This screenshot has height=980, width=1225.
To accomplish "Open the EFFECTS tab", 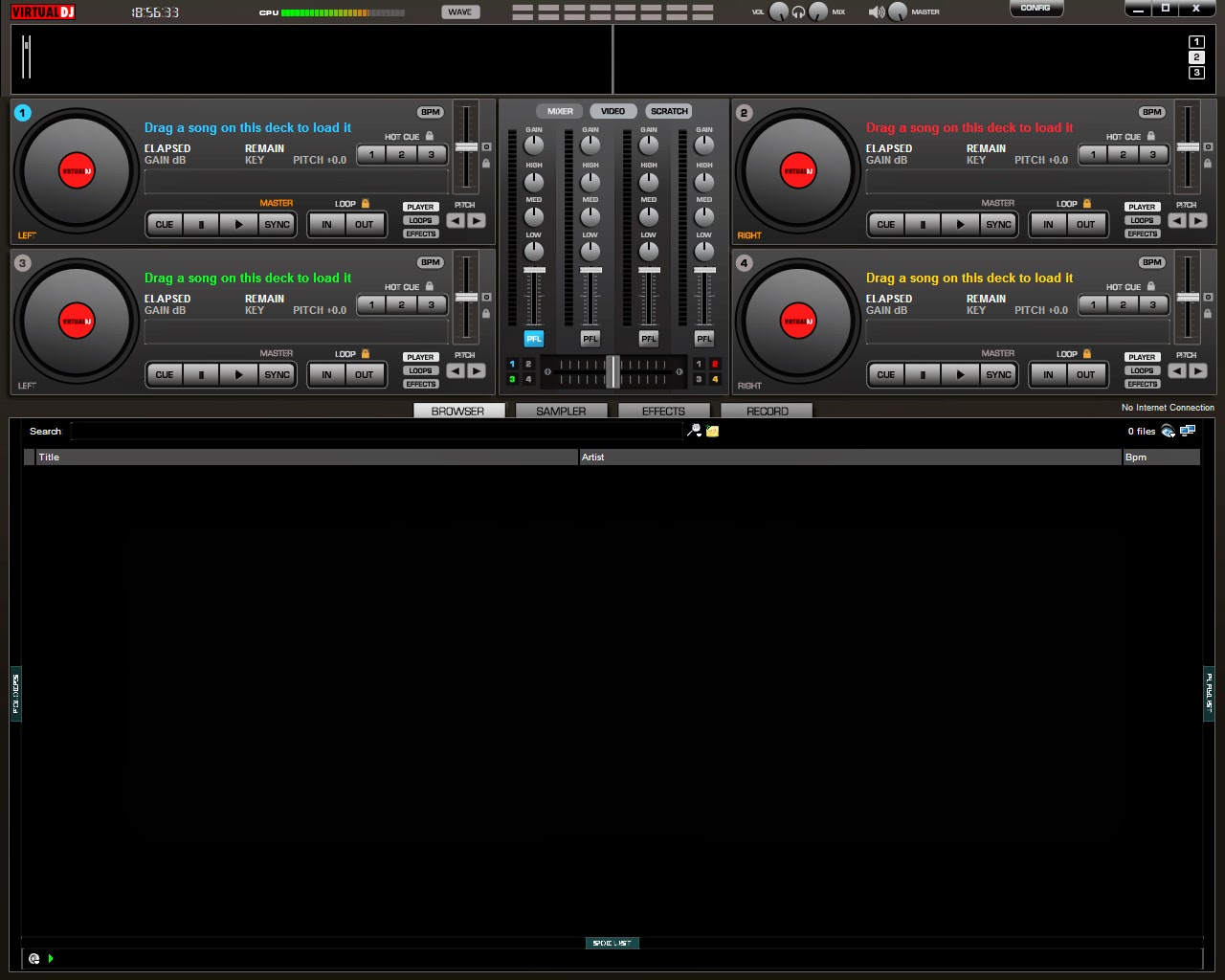I will tap(663, 411).
